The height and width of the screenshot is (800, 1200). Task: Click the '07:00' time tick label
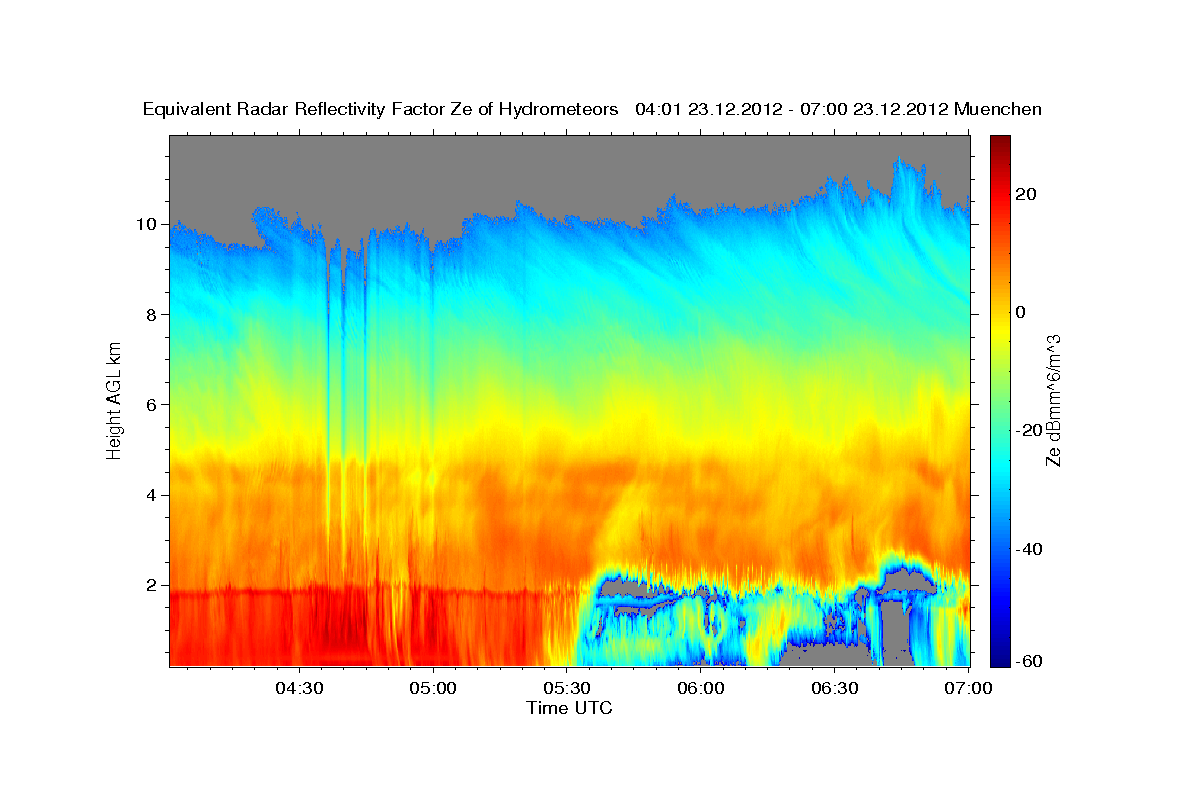point(969,688)
